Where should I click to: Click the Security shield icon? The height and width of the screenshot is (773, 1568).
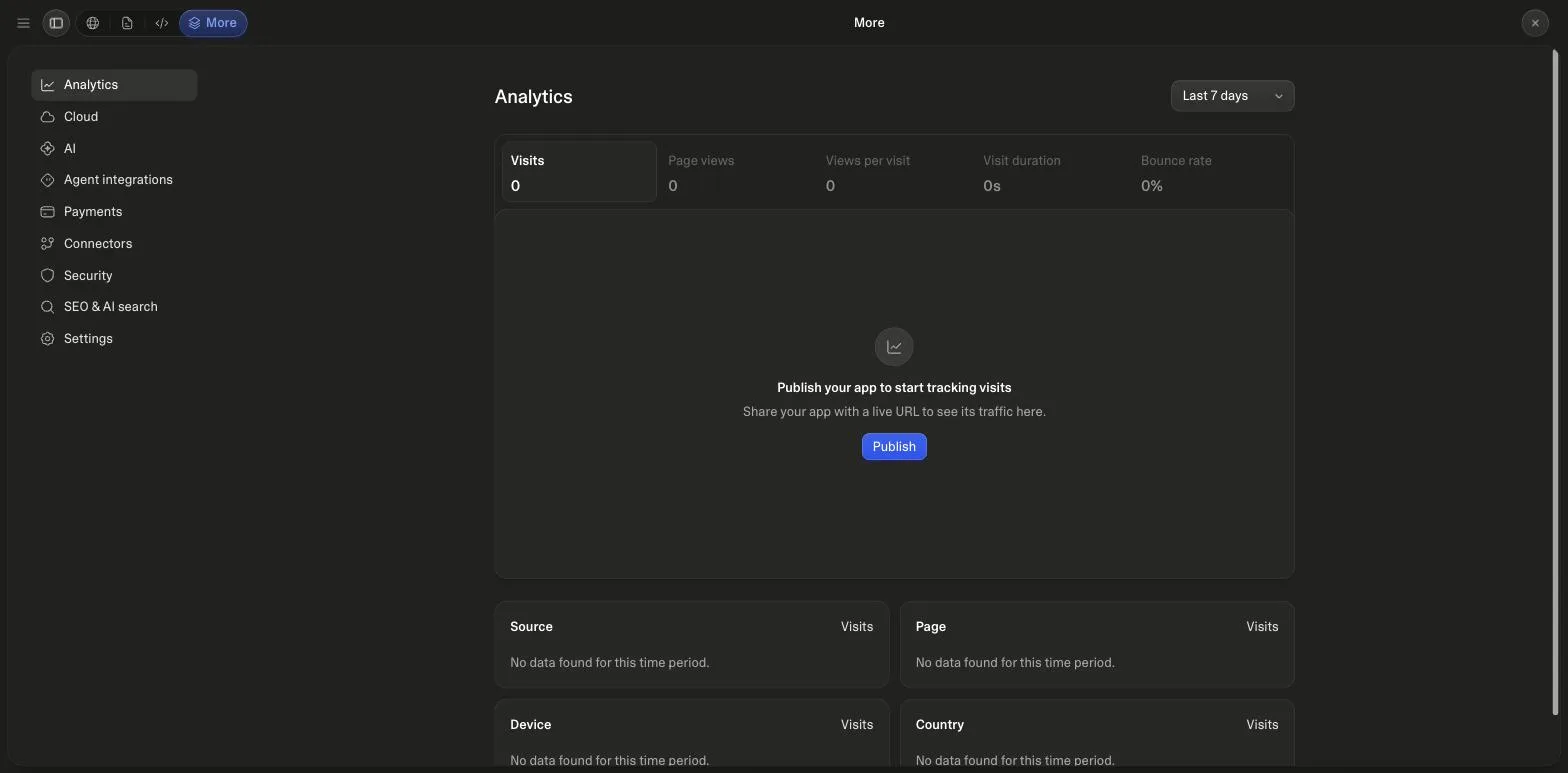tap(47, 275)
